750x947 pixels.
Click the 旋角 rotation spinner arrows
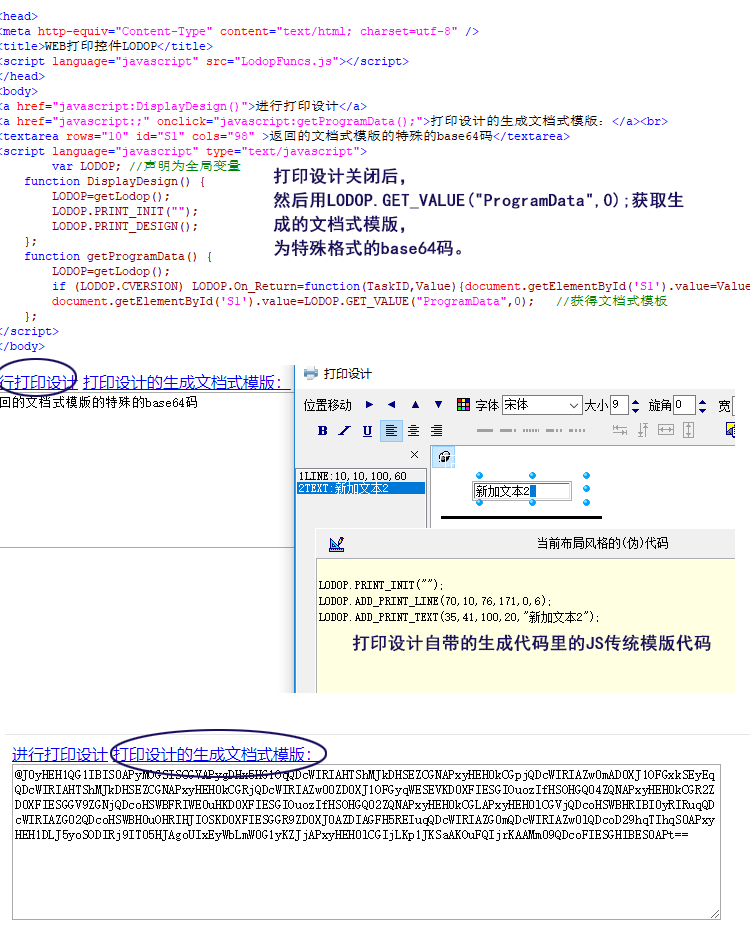pyautogui.click(x=702, y=405)
